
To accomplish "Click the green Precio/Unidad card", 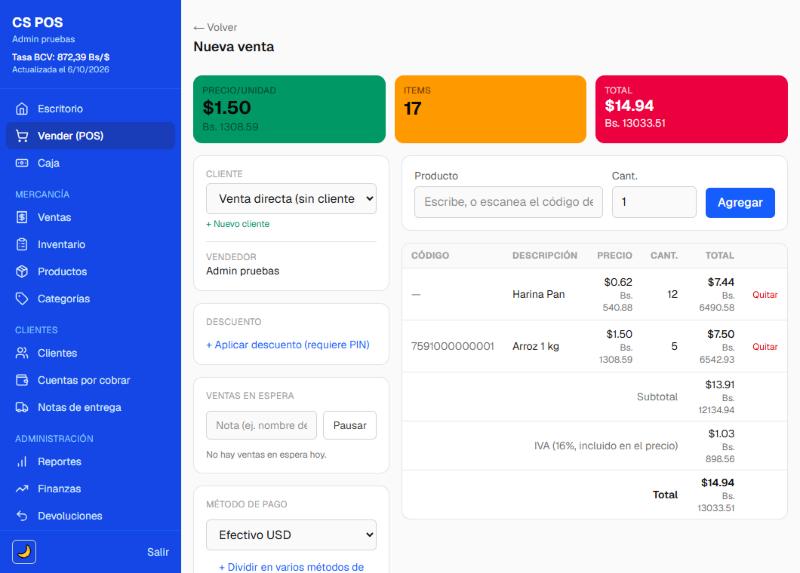I will pyautogui.click(x=289, y=109).
